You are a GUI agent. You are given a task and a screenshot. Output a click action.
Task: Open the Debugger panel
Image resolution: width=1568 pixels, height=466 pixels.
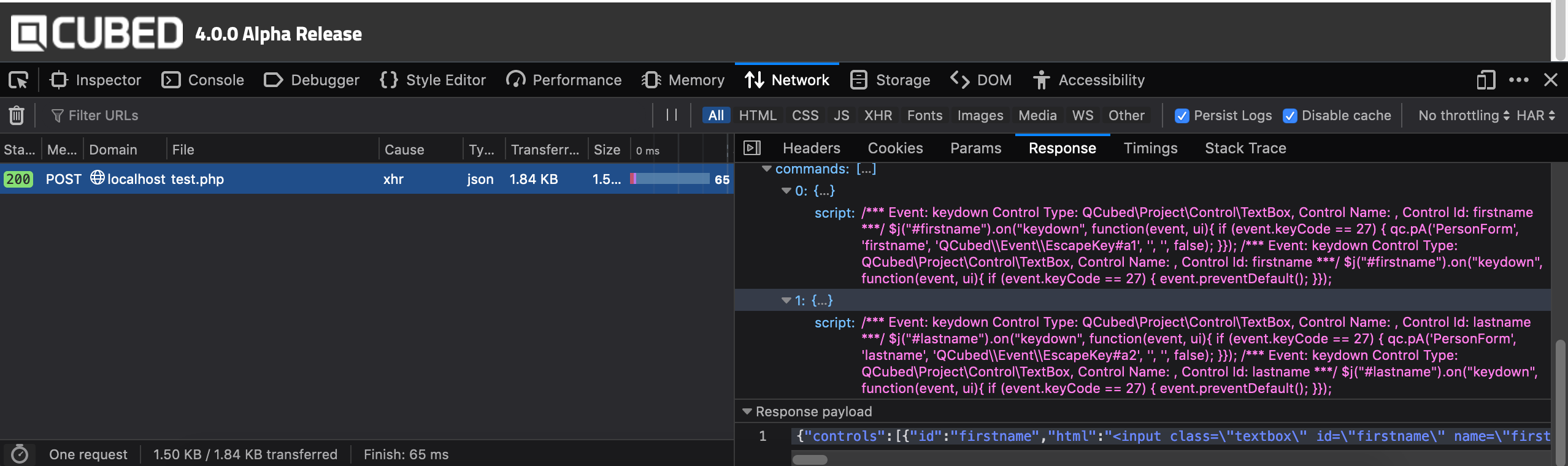[312, 80]
